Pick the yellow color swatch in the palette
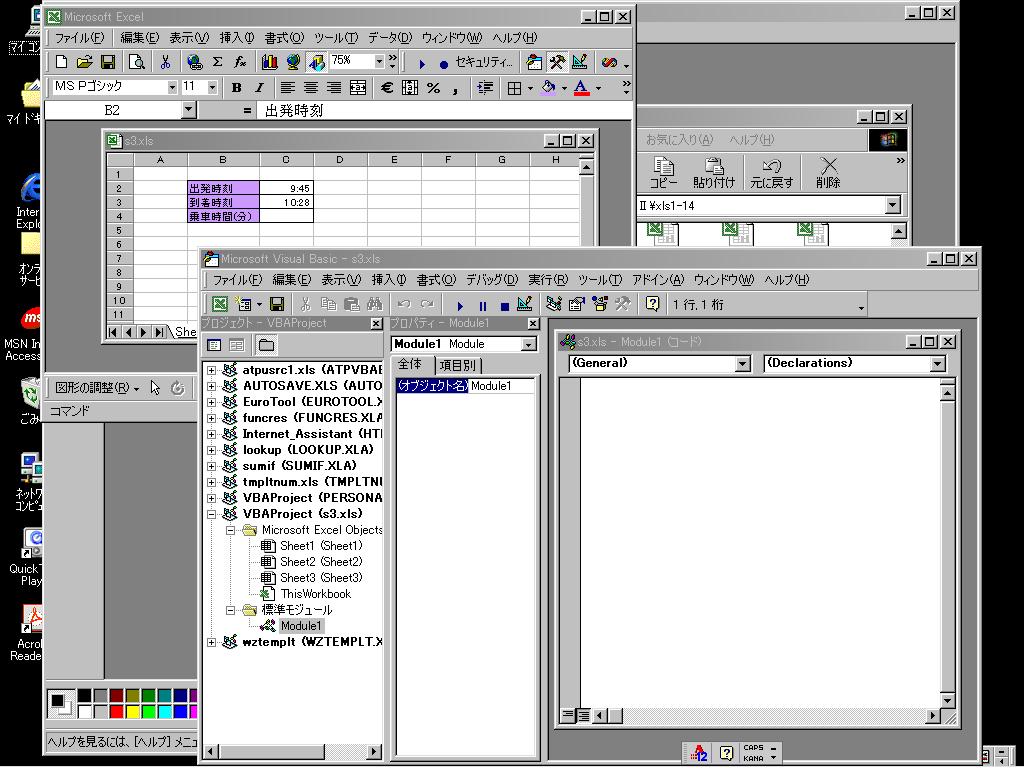1024x768 pixels. [x=133, y=711]
